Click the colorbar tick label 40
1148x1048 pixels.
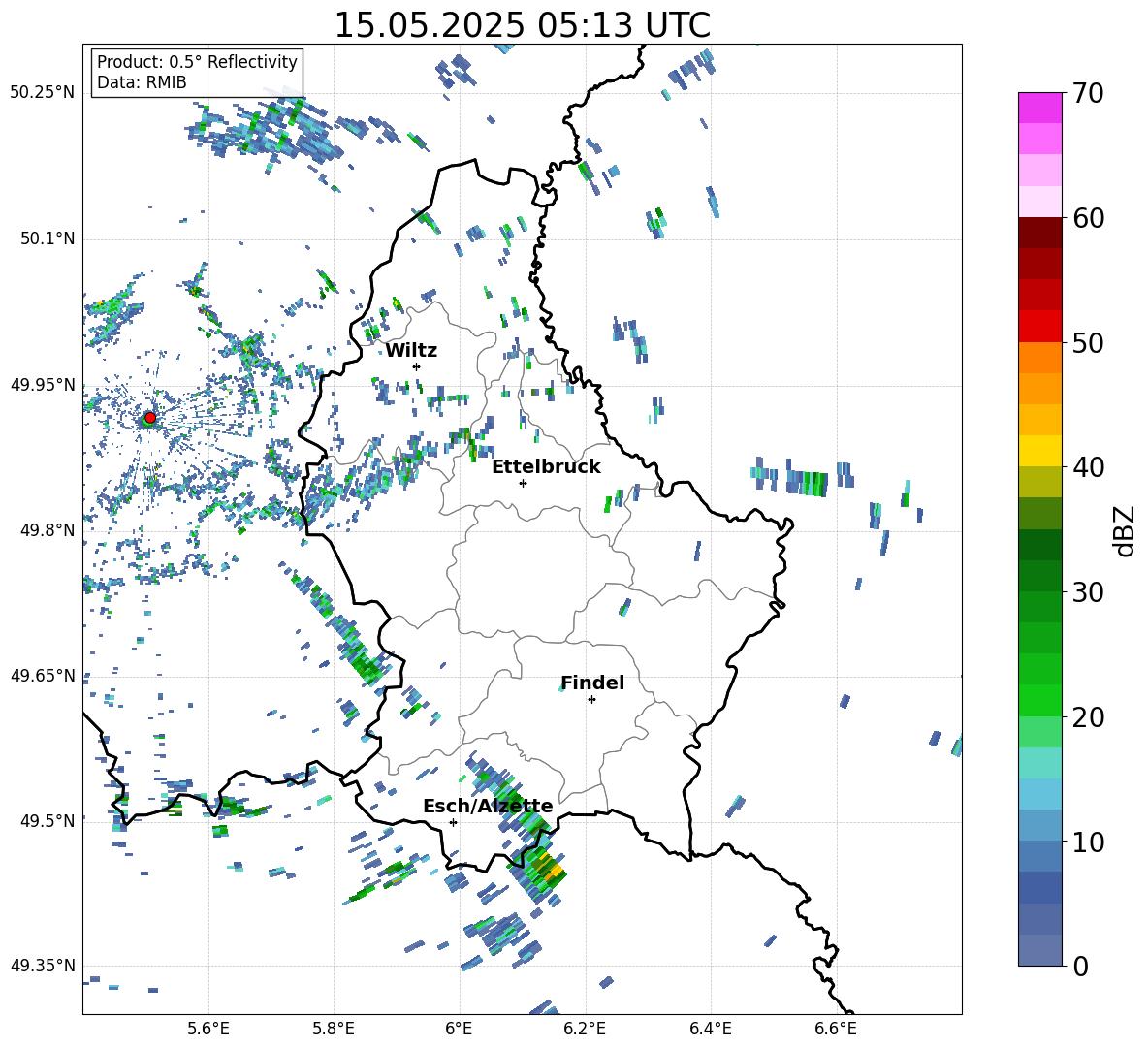click(1088, 467)
